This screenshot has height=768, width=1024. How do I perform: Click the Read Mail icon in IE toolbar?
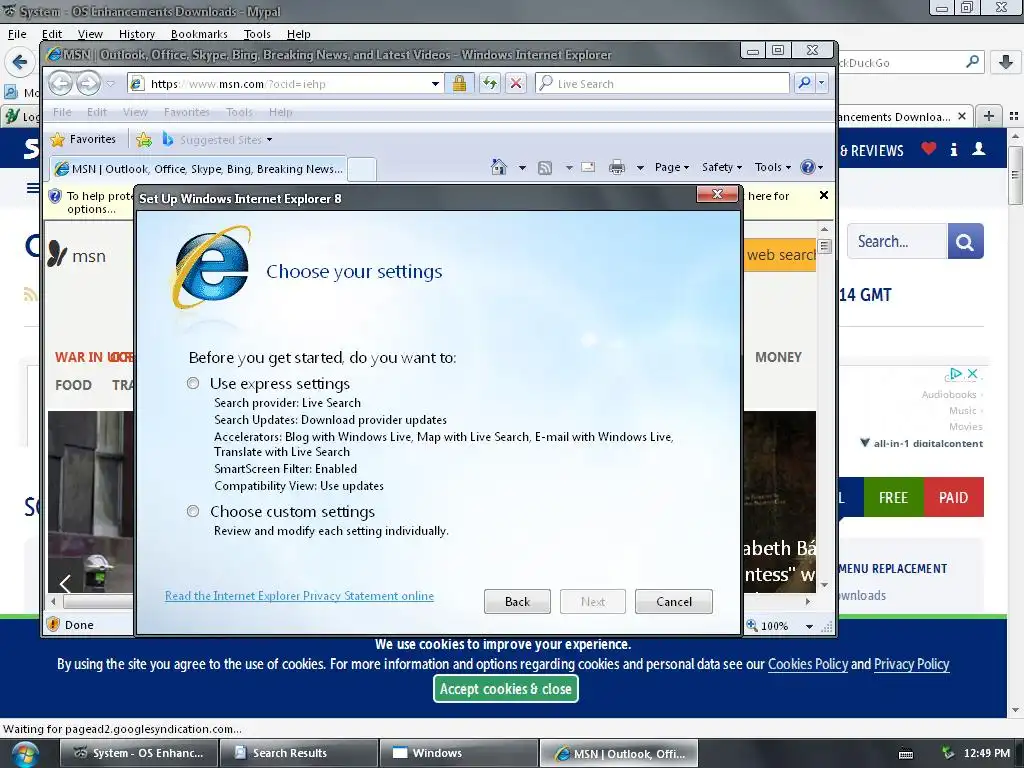(588, 167)
